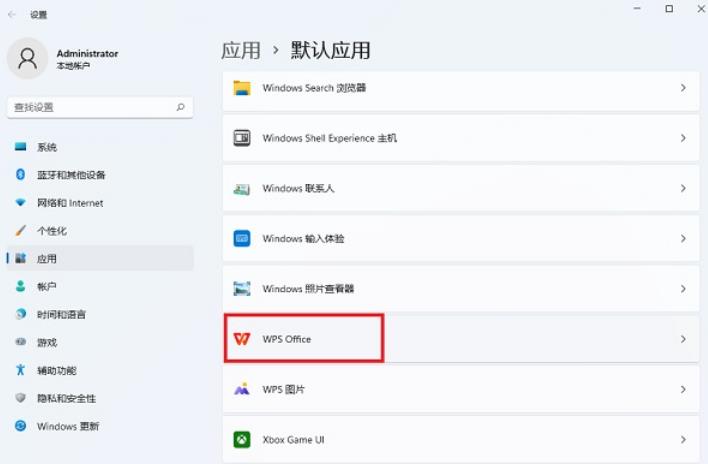Open 网络和 Internet settings category

click(x=100, y=203)
